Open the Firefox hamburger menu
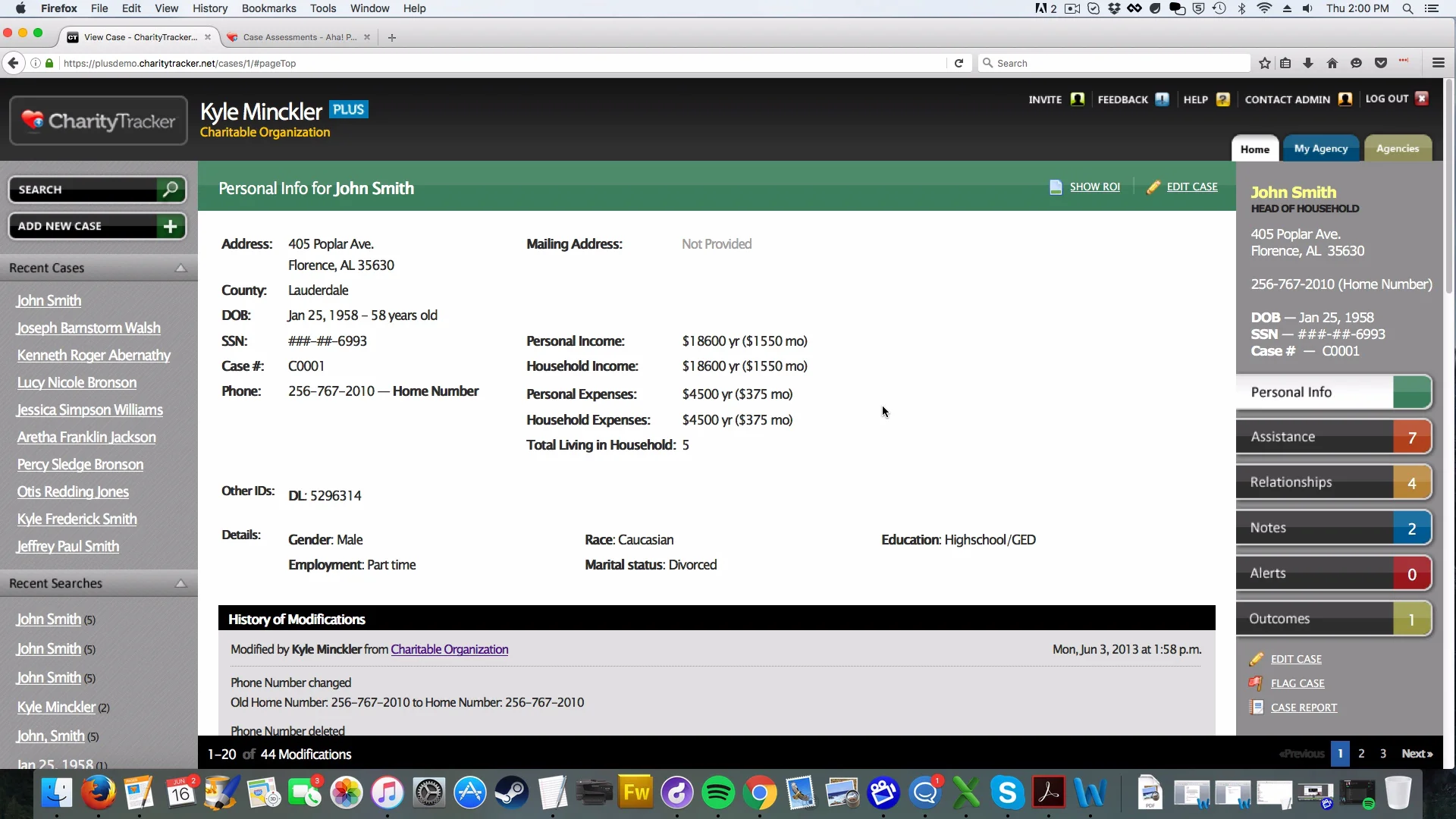The image size is (1456, 819). point(1438,63)
